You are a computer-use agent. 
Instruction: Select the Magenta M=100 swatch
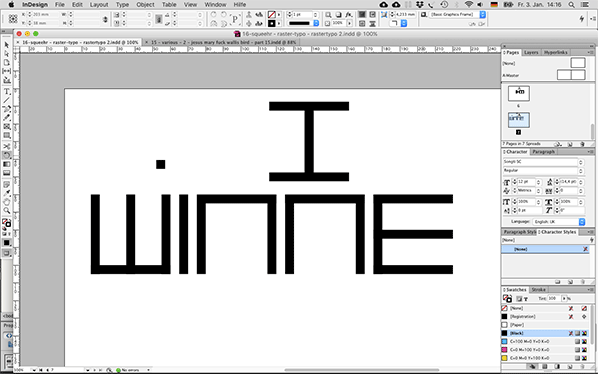[545, 350]
